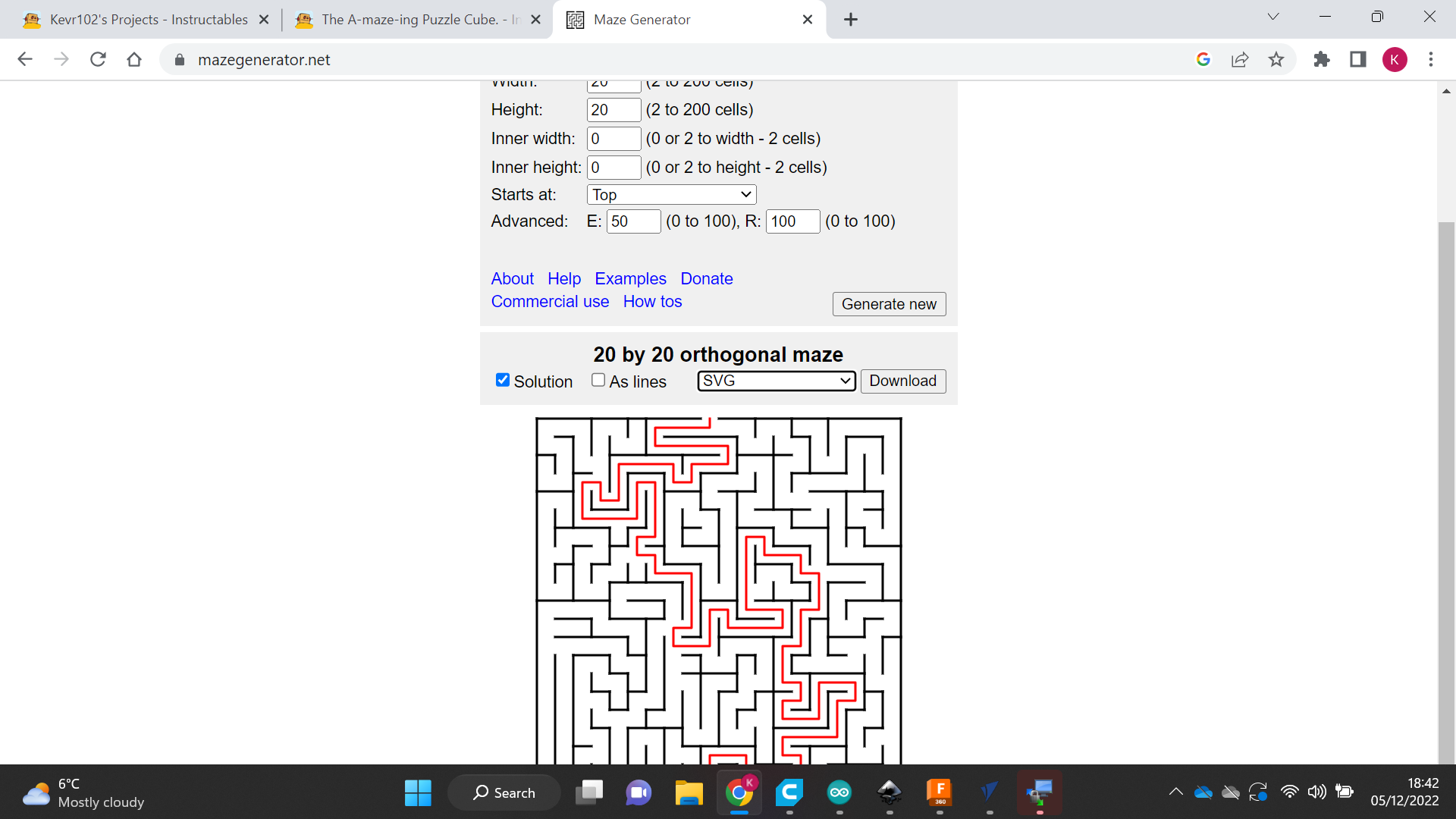Search images with Google Lens in address bar
The width and height of the screenshot is (1456, 819).
(1203, 59)
